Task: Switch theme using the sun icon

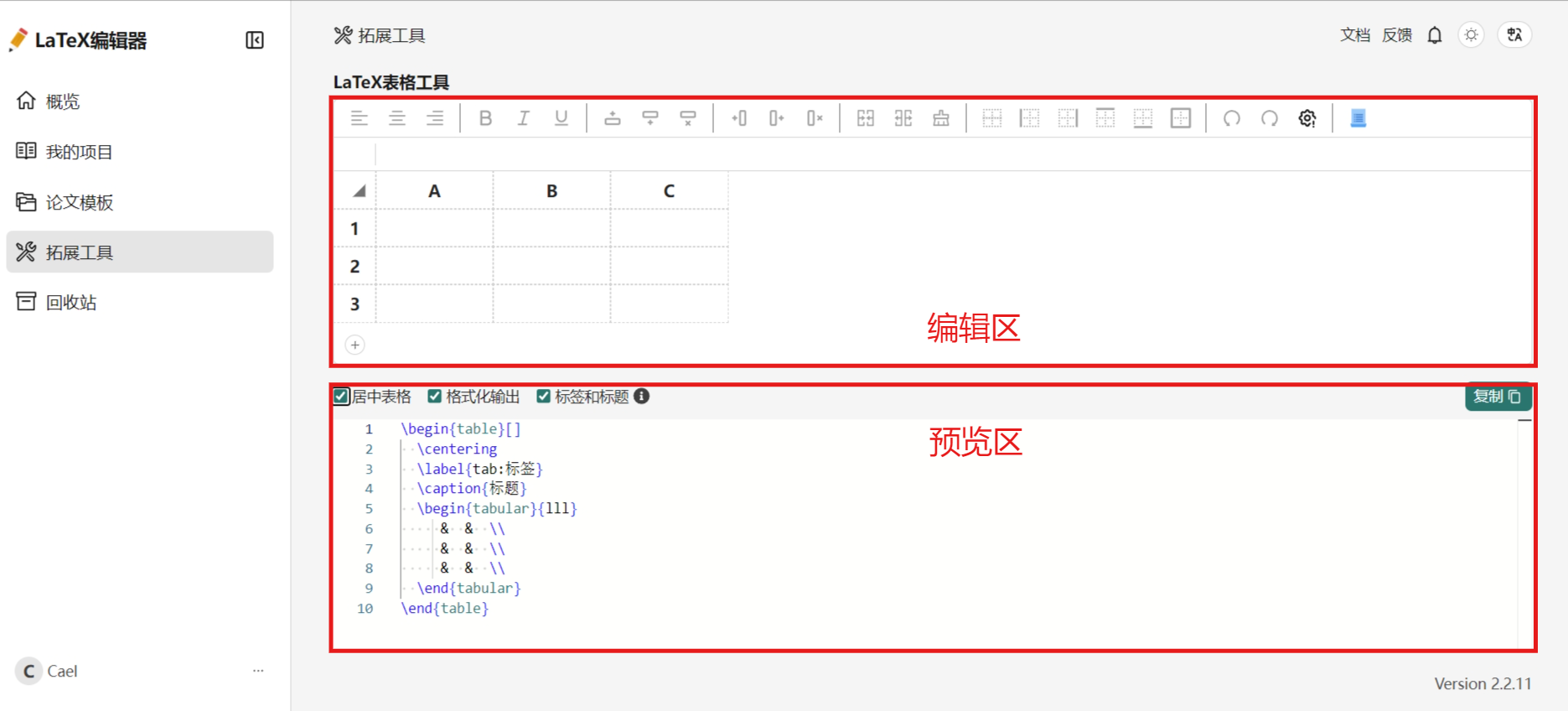Action: click(x=1471, y=35)
